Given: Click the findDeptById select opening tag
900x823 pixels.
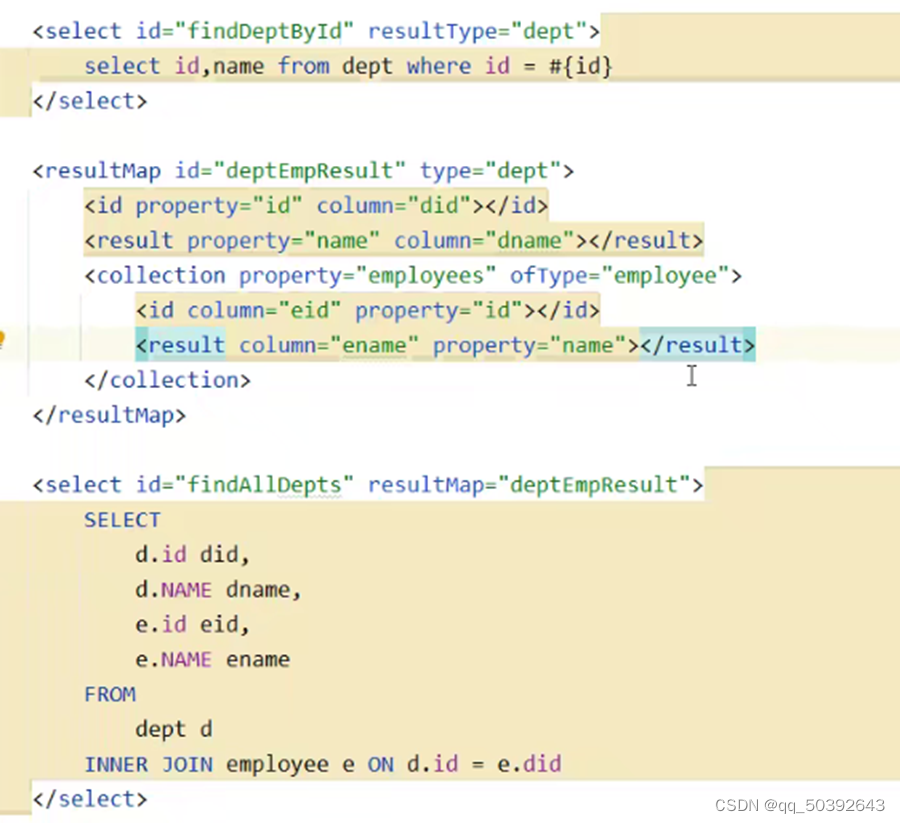Looking at the screenshot, I should point(316,31).
